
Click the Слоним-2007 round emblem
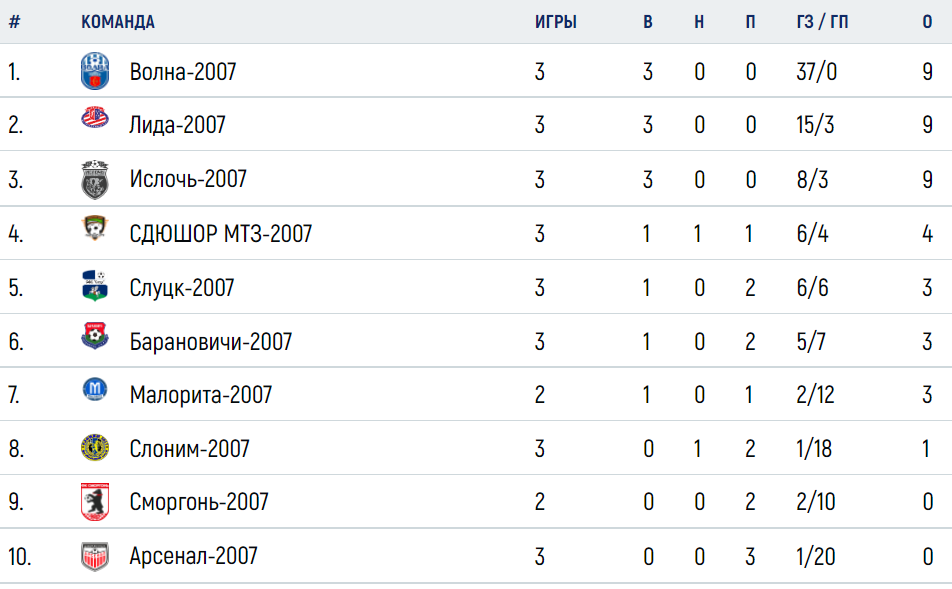pyautogui.click(x=95, y=448)
